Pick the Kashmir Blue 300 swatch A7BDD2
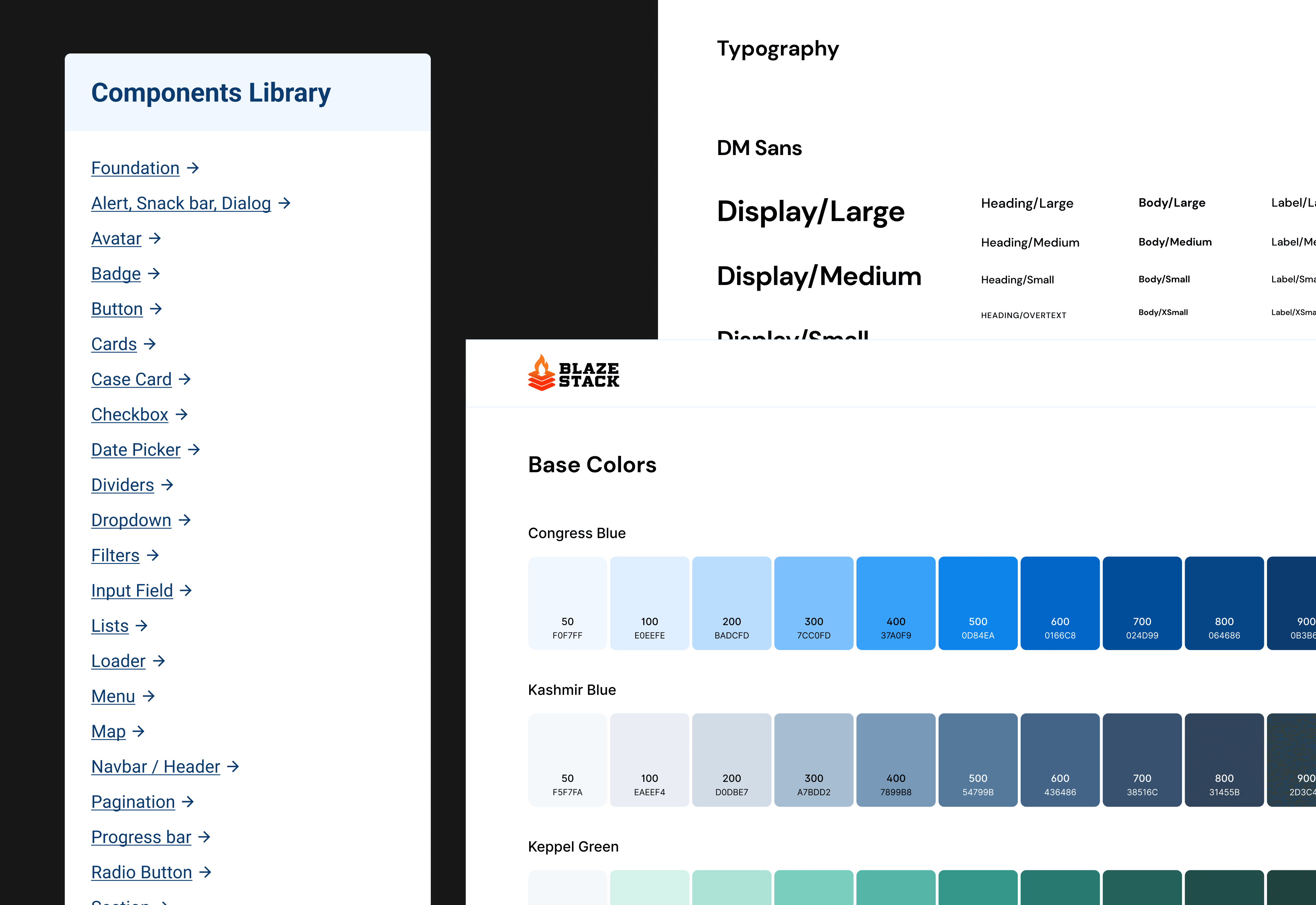 [813, 759]
